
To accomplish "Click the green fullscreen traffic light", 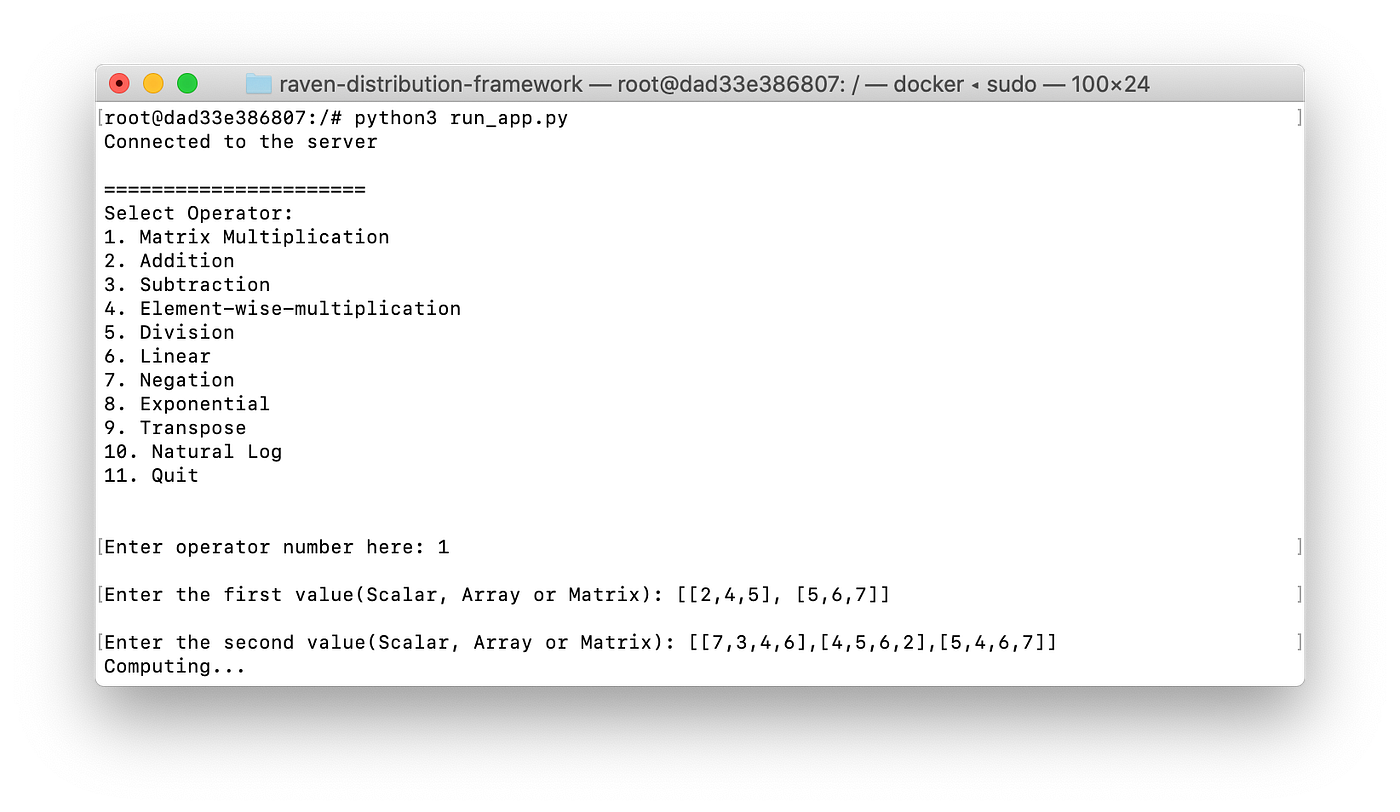I will 187,84.
